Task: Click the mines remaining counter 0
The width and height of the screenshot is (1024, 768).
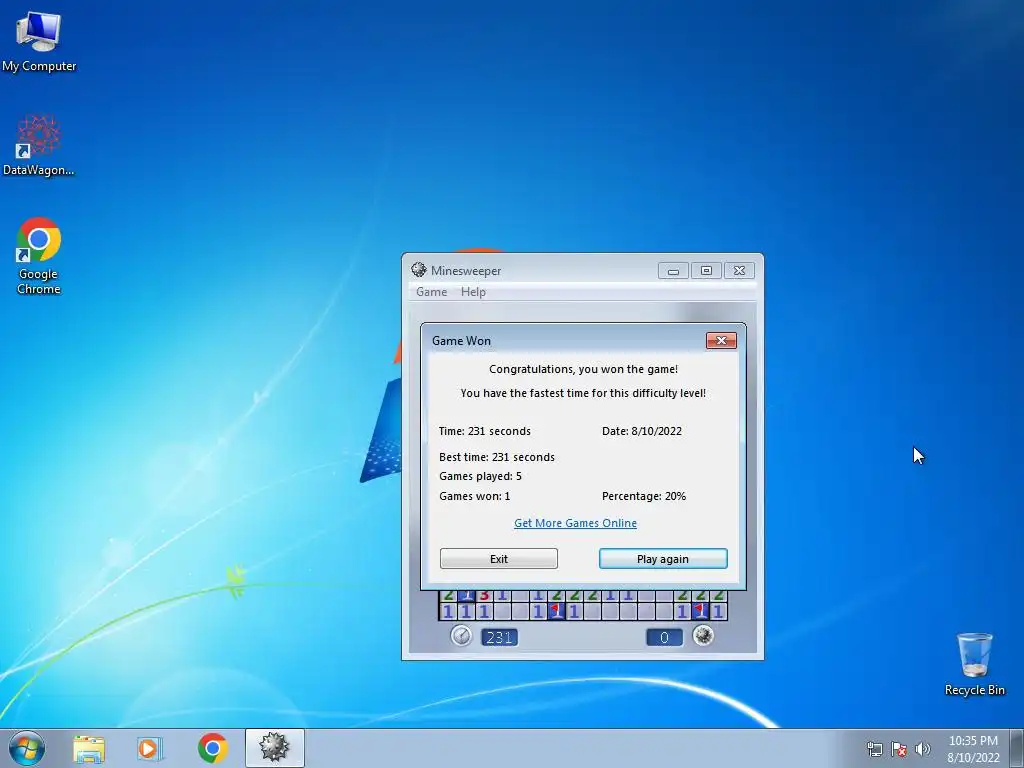Action: 664,637
